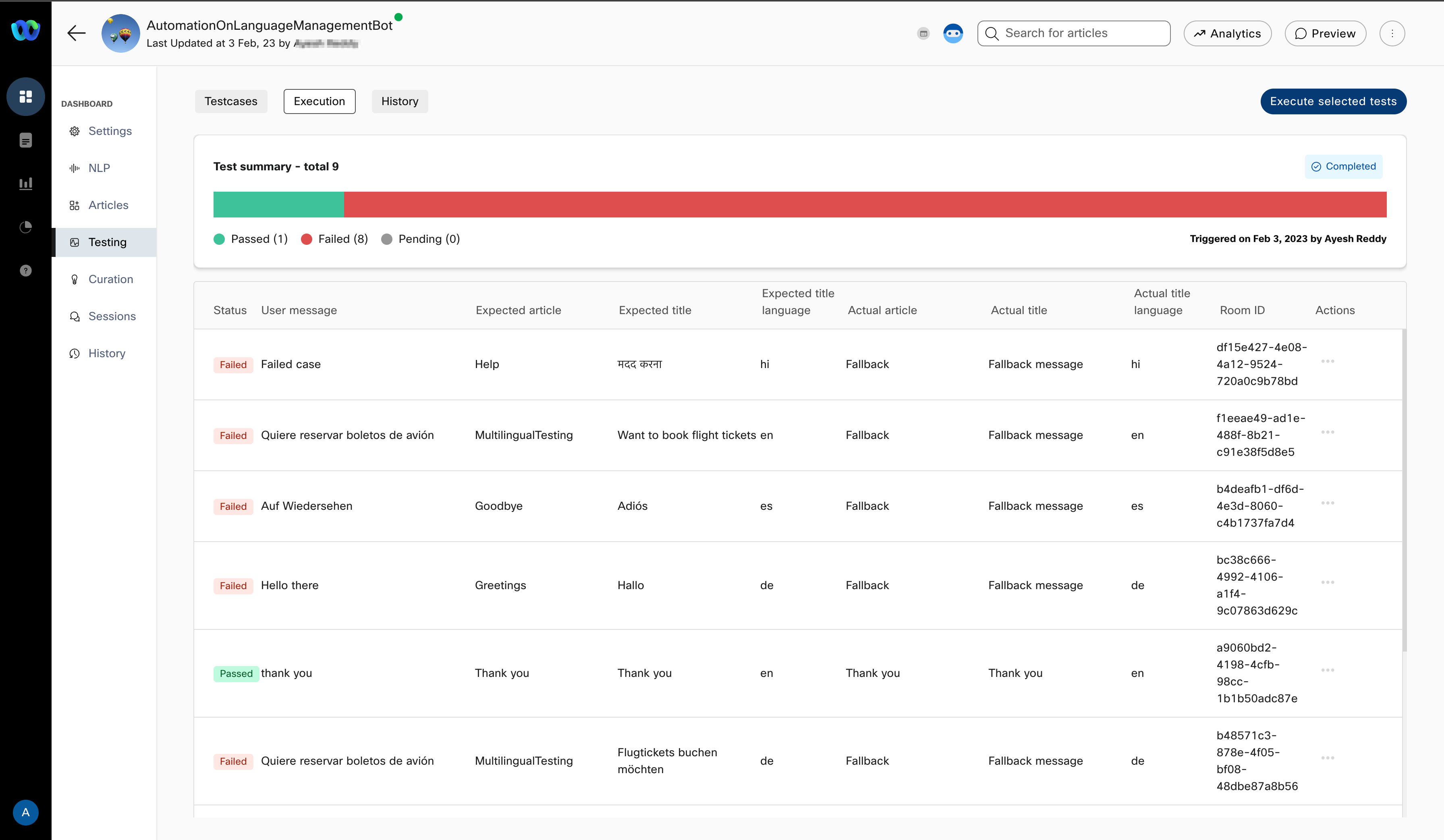Click the results table vertical scrollbar

[x=1405, y=490]
